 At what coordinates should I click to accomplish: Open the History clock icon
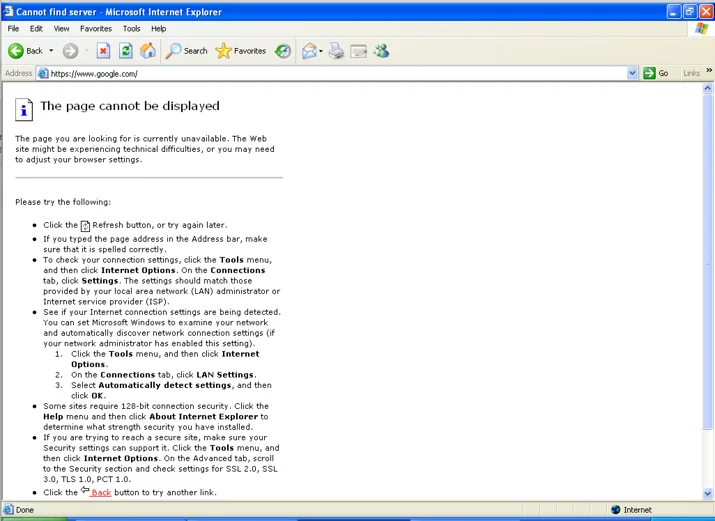point(283,51)
